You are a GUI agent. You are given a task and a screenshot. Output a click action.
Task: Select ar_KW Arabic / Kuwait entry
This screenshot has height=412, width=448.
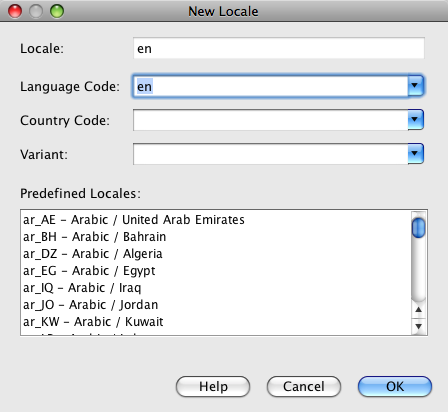click(217, 322)
